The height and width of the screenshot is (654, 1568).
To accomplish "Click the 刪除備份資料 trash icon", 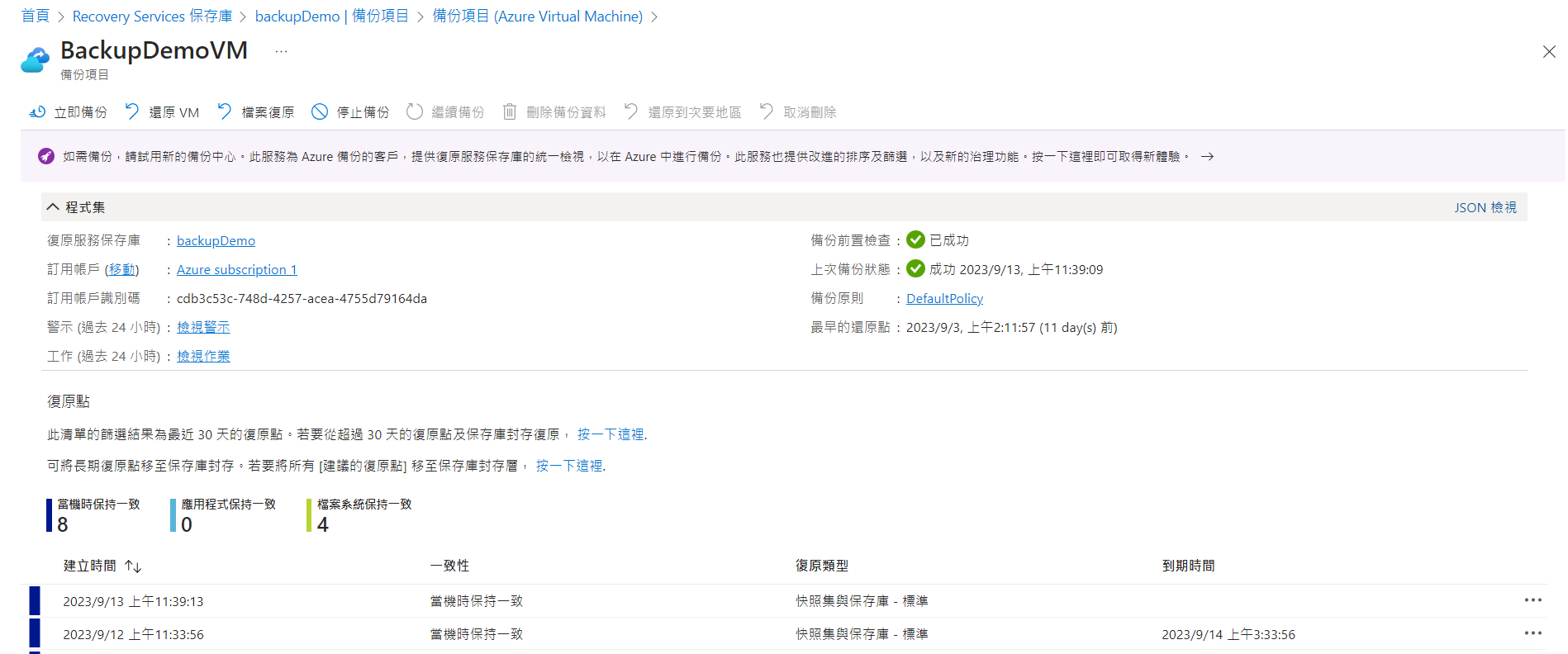I will [x=510, y=111].
